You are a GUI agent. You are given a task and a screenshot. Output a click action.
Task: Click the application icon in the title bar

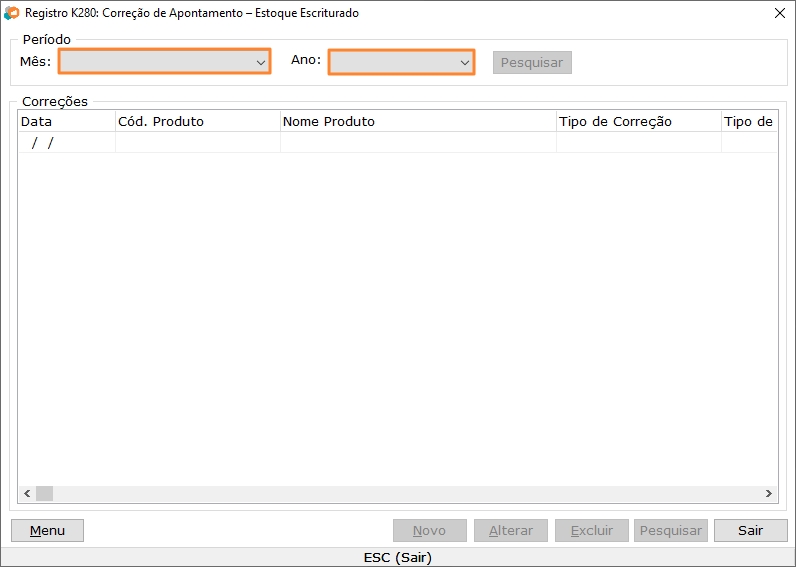point(12,13)
